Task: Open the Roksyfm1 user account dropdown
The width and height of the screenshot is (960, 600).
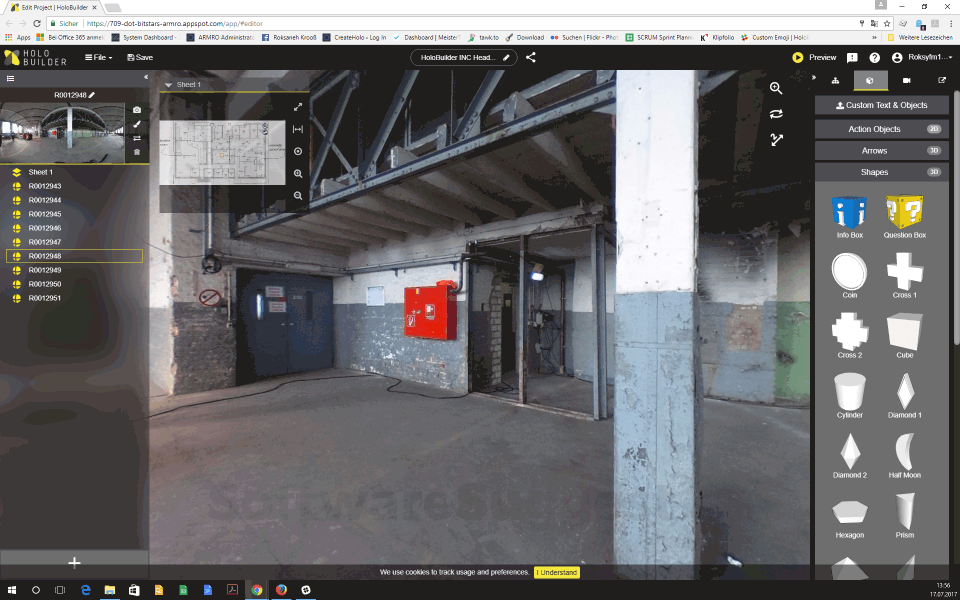Action: pyautogui.click(x=923, y=58)
